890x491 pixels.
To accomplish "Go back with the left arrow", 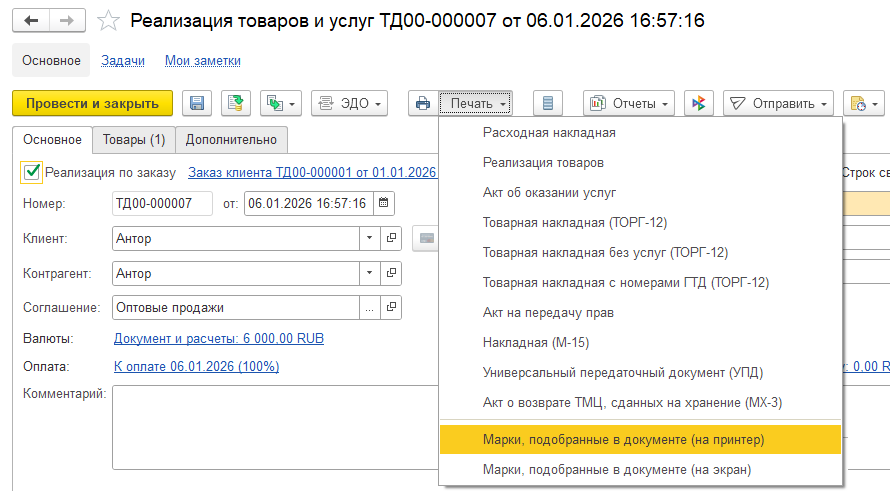I will coord(31,21).
